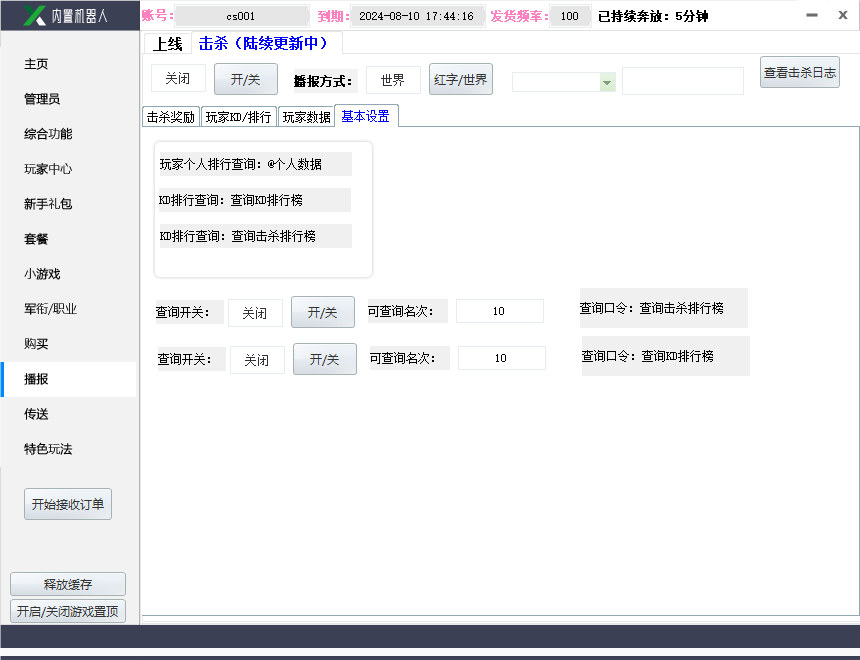Toggle the kill broadcast 开/关 button

246,80
